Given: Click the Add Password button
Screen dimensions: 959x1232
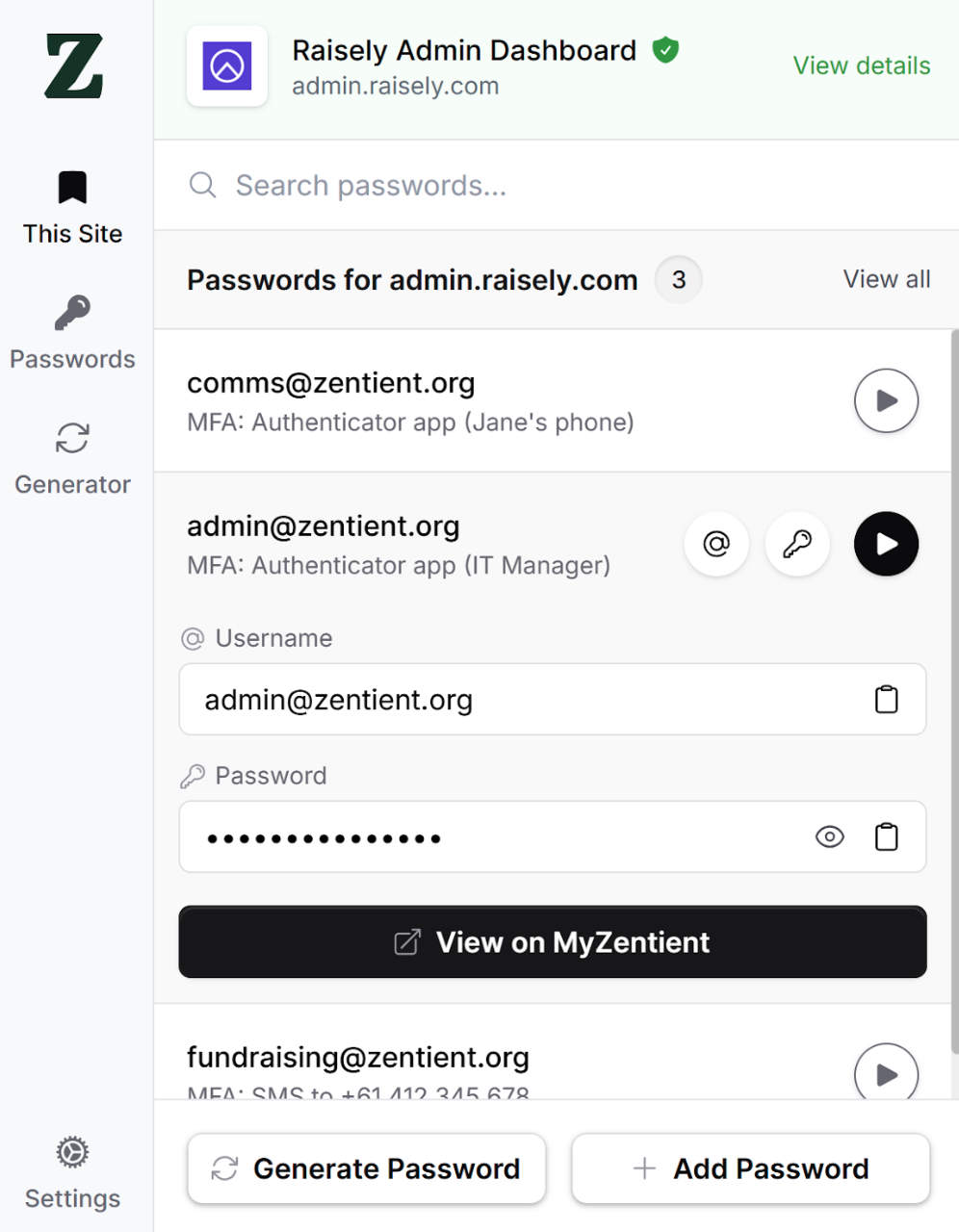Looking at the screenshot, I should click(x=751, y=1168).
